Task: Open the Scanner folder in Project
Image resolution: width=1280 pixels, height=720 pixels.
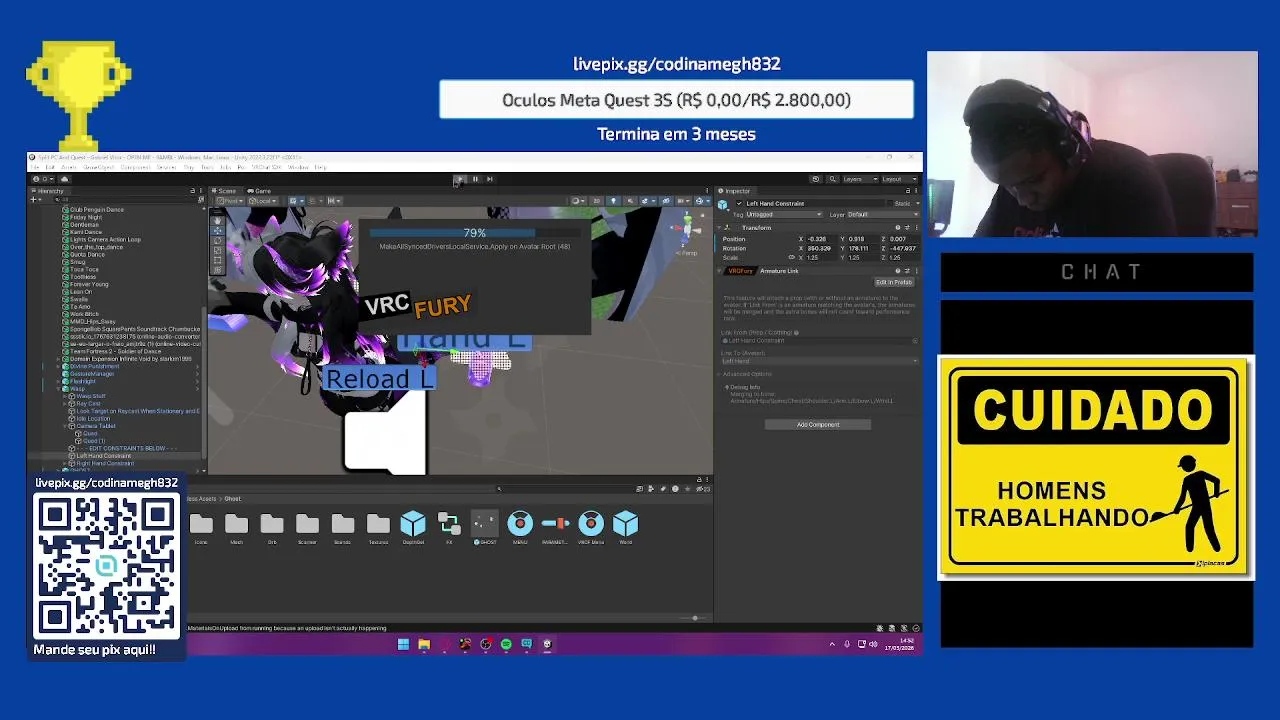Action: coord(307,527)
